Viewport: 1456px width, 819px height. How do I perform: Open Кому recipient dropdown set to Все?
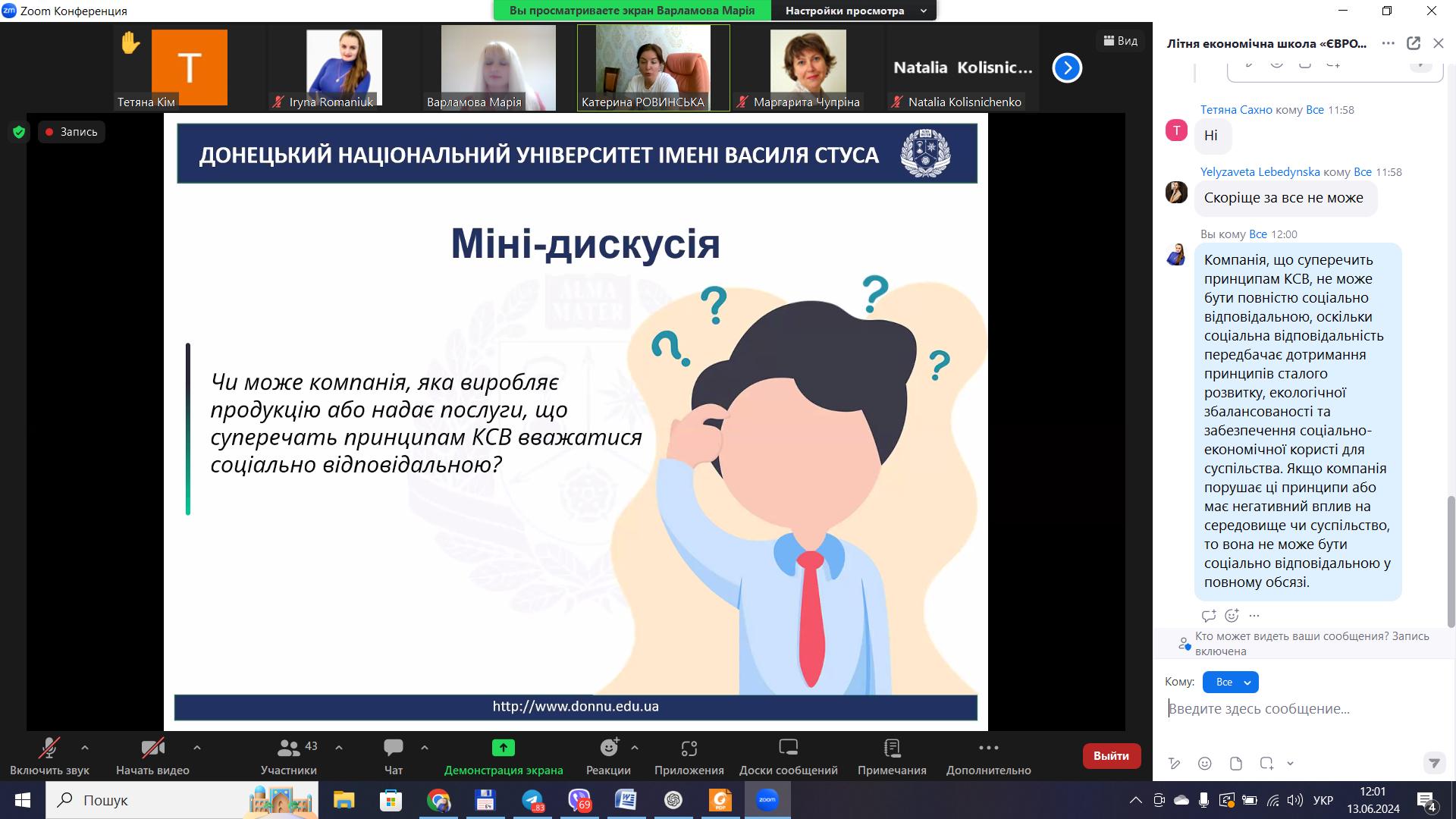coord(1231,682)
